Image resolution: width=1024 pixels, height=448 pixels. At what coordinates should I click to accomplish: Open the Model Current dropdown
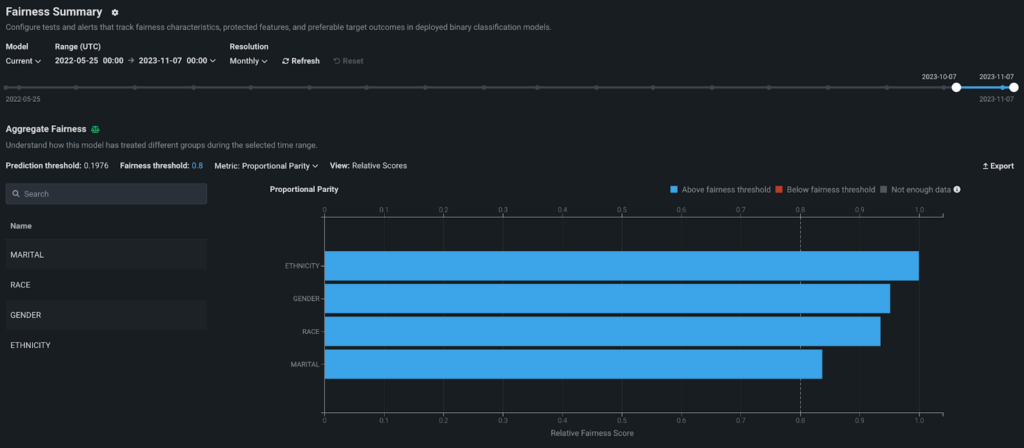(24, 61)
